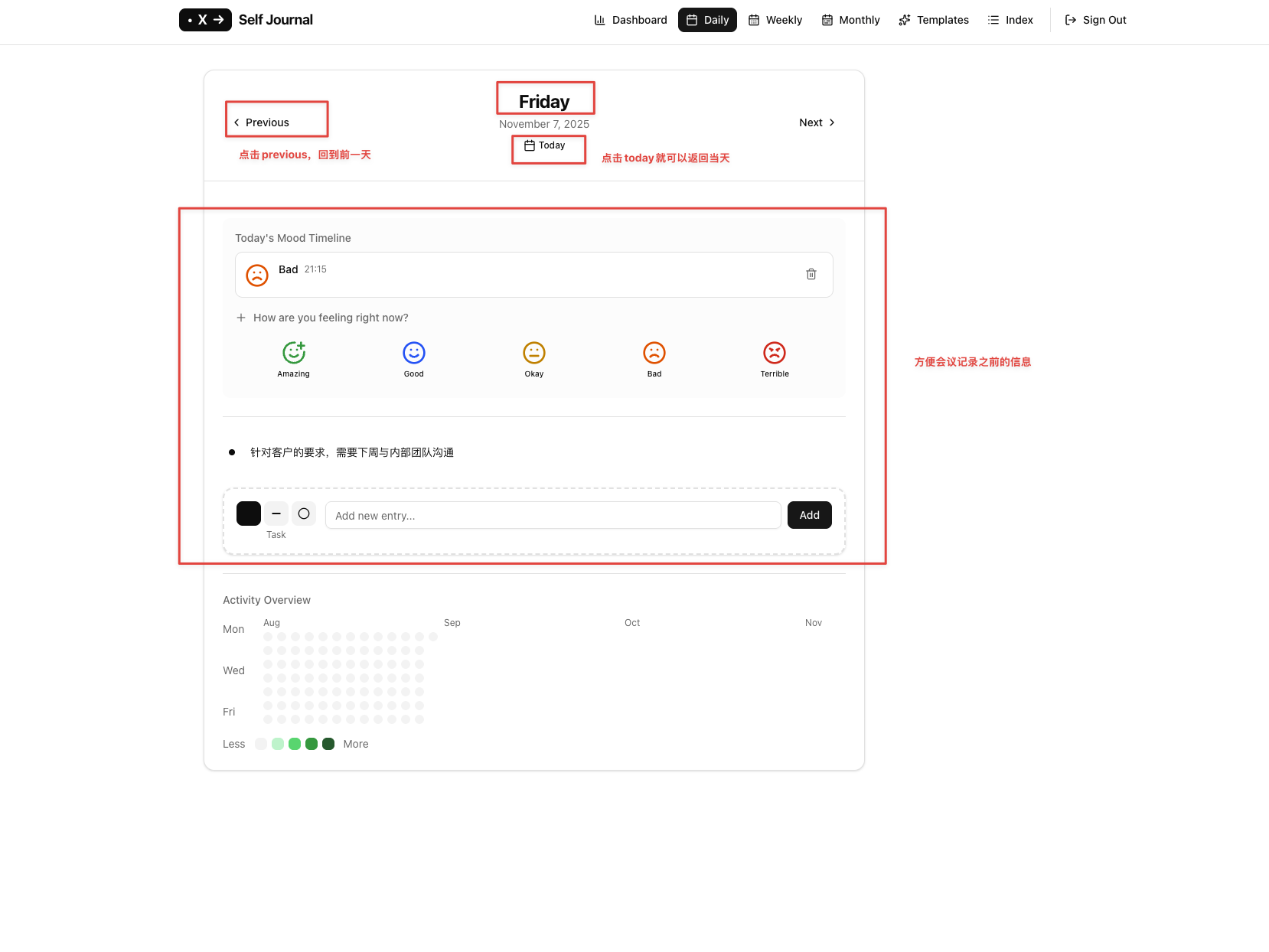Add the new entry with Add button
This screenshot has width=1269, height=952.
[810, 515]
